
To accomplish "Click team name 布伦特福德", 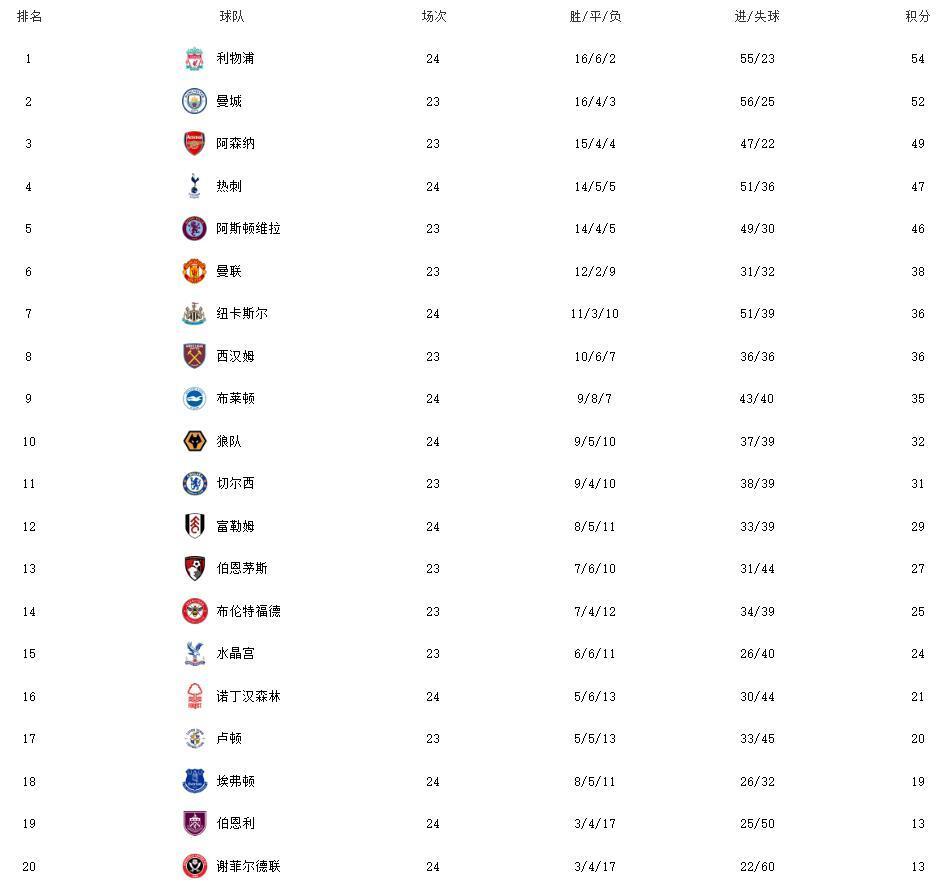I will [248, 611].
